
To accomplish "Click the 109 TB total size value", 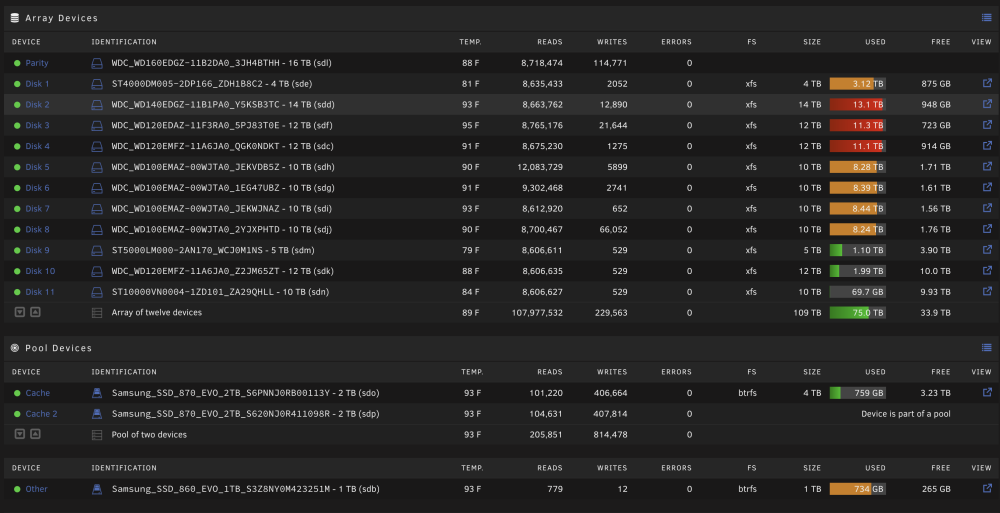I will 807,313.
